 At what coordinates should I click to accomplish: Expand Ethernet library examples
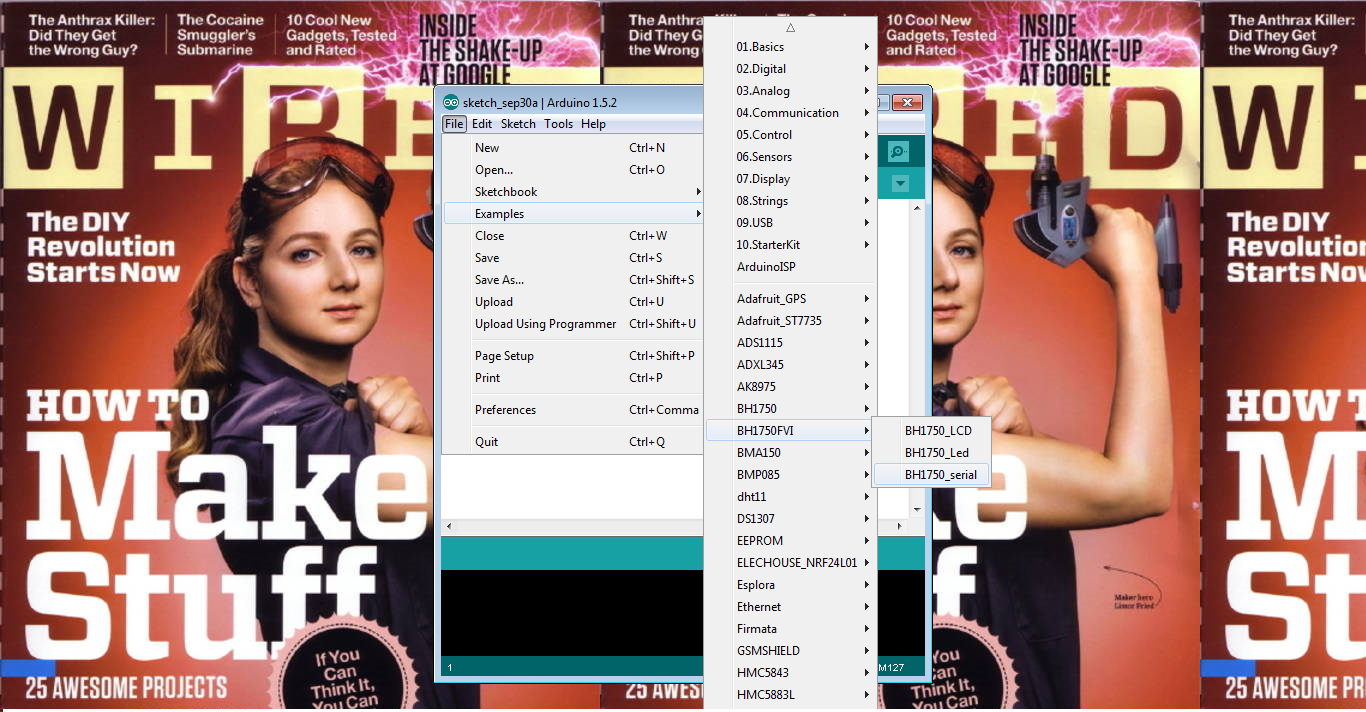790,607
